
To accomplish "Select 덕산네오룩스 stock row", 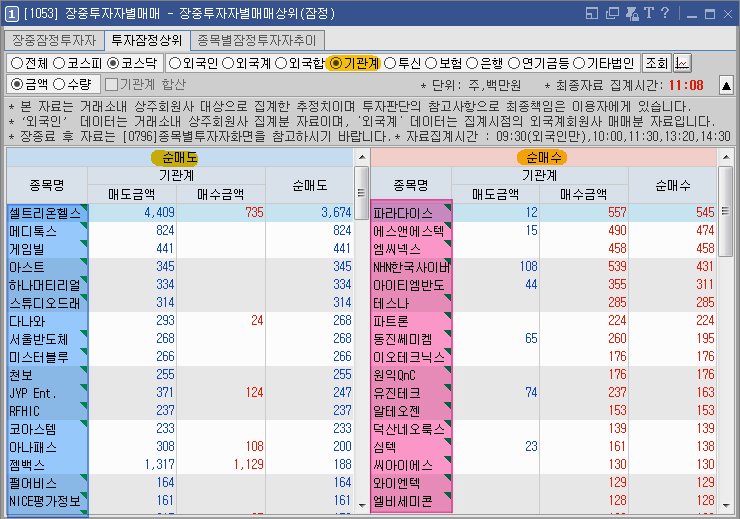I will pyautogui.click(x=412, y=429).
